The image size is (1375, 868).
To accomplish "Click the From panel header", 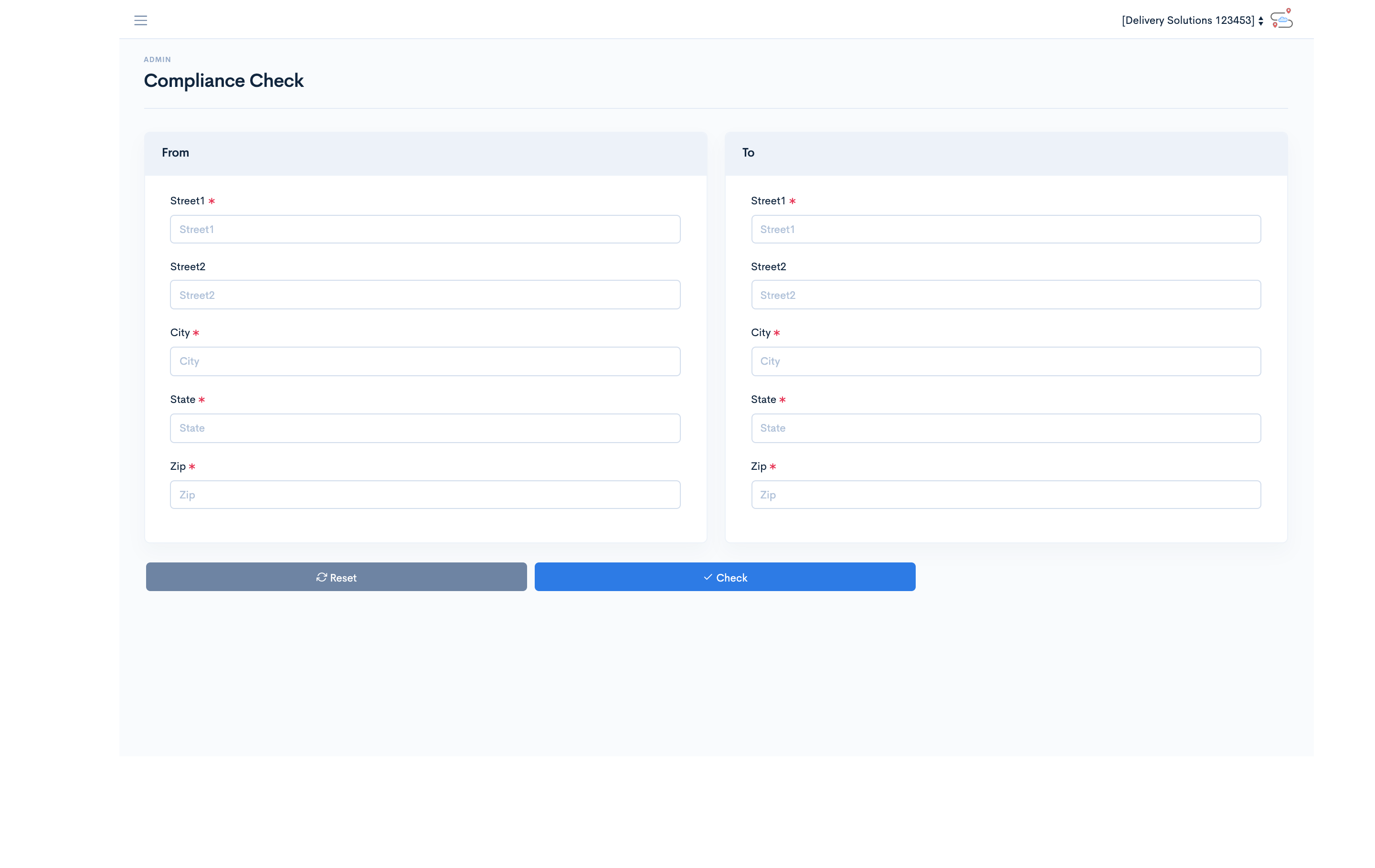I will 425,153.
